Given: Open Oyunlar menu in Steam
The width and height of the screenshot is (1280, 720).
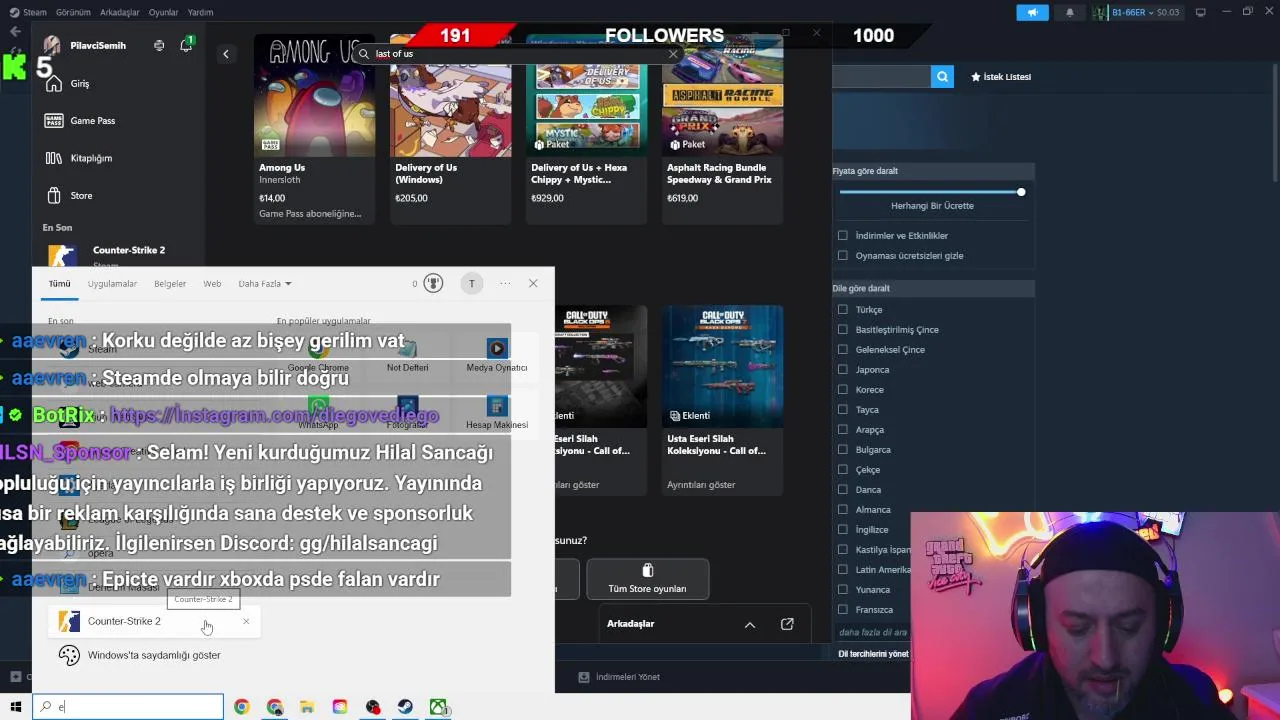Looking at the screenshot, I should click(163, 12).
